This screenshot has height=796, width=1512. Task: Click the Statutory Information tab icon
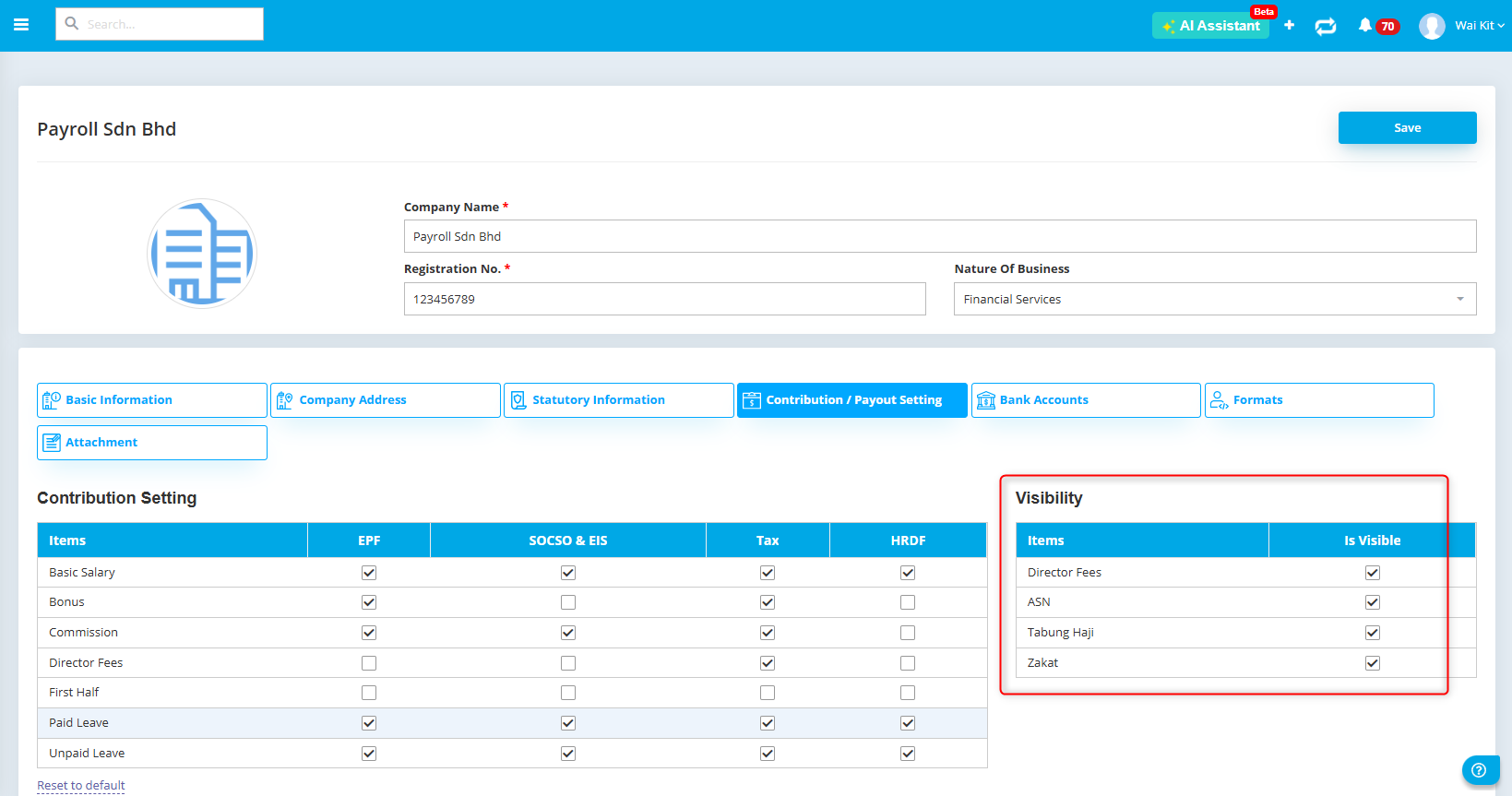[x=518, y=400]
